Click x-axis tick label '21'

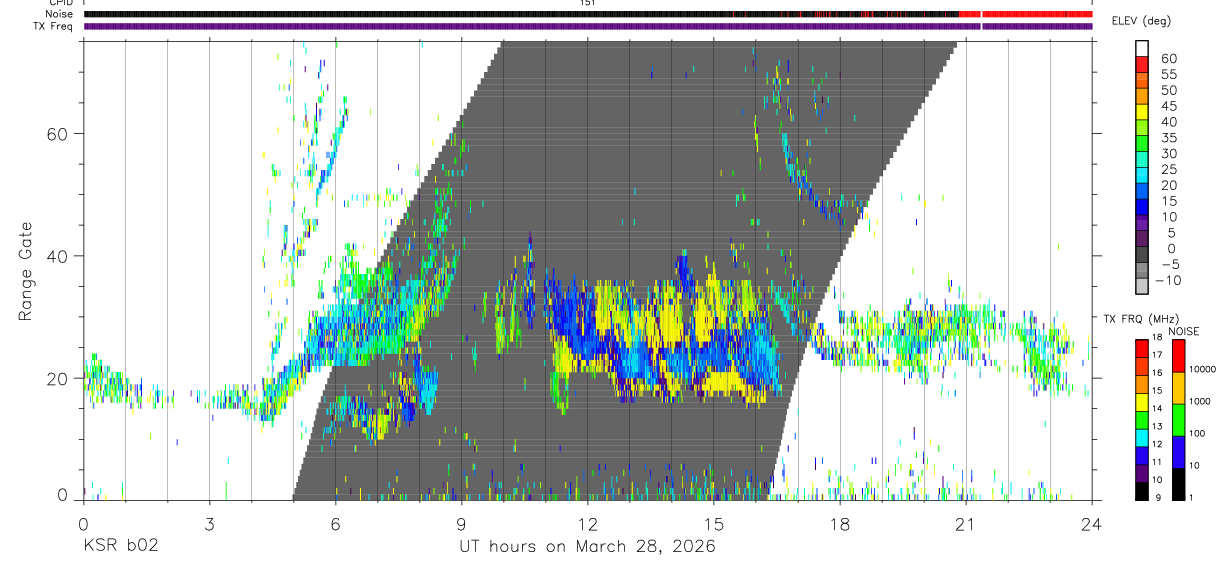965,524
